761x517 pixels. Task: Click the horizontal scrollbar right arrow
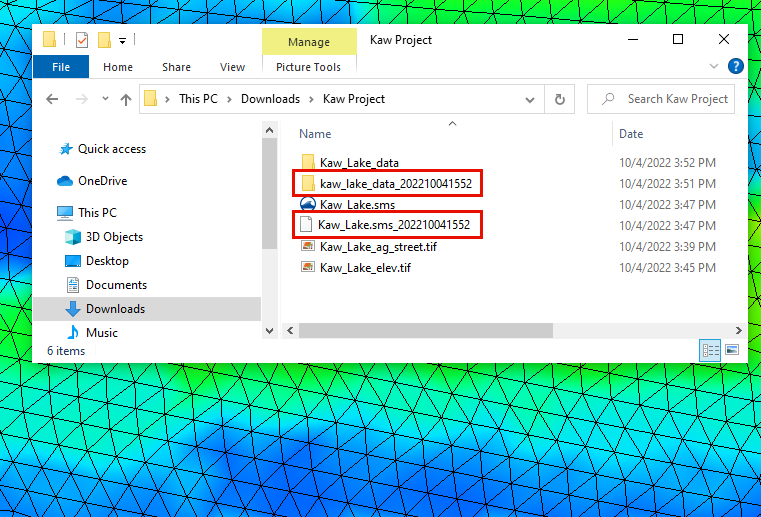click(738, 331)
